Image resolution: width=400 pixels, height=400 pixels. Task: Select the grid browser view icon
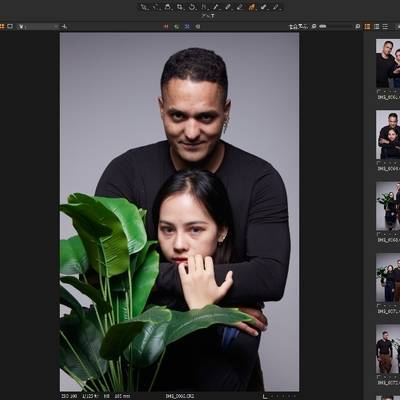tap(377, 26)
